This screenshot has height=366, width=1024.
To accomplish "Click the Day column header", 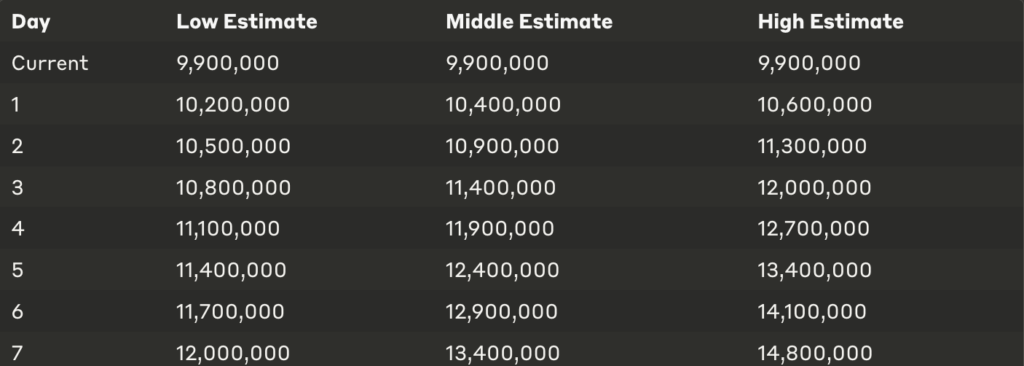I will pyautogui.click(x=31, y=22).
